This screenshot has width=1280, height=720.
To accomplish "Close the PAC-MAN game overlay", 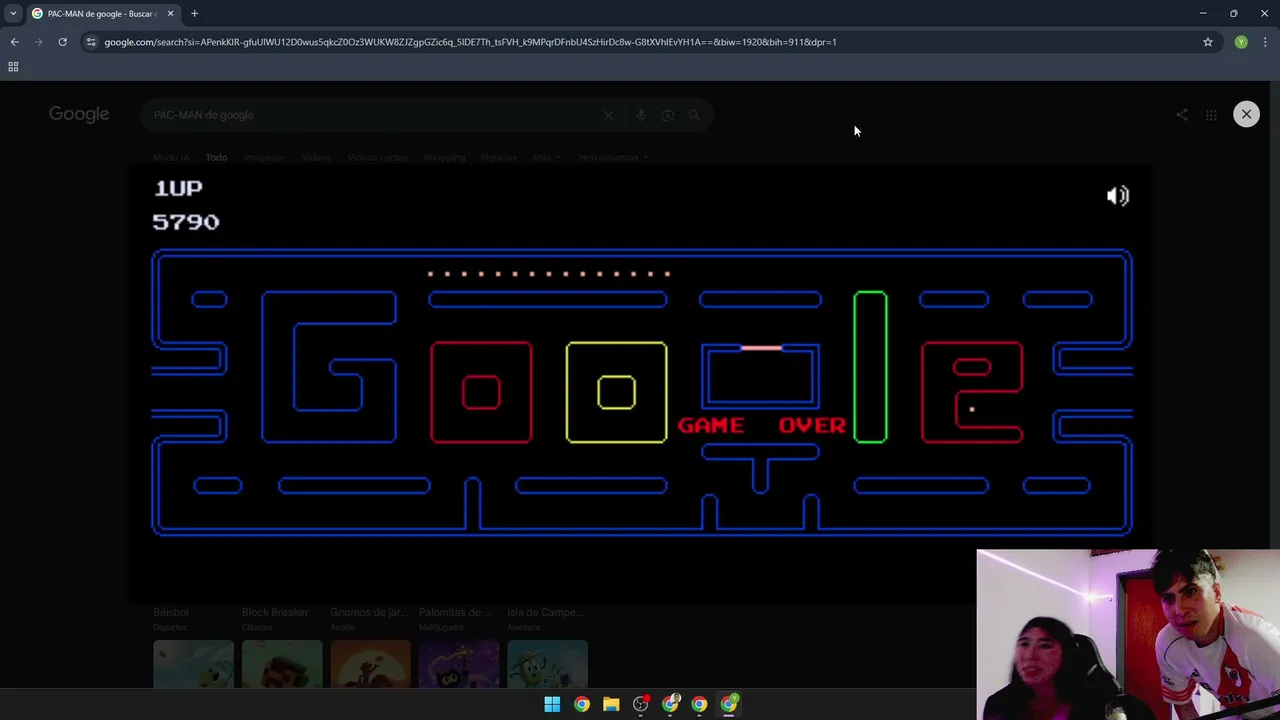I will coord(1246,114).
